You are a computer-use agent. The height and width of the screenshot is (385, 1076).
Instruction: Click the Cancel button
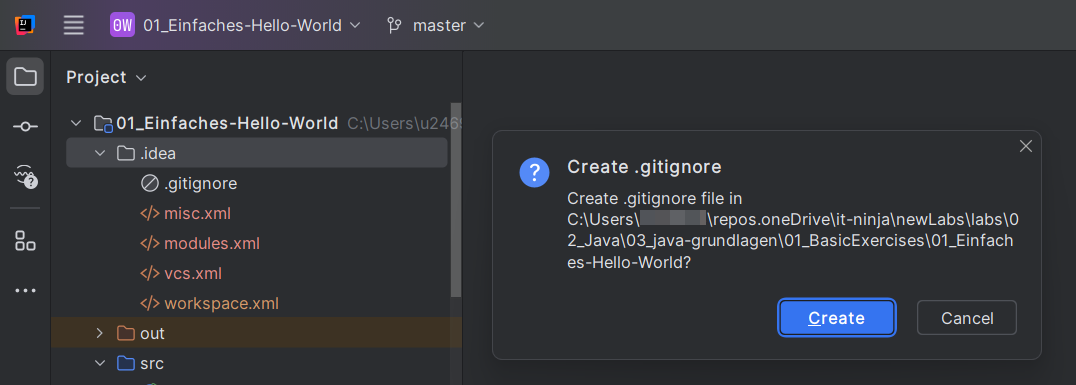click(x=966, y=318)
